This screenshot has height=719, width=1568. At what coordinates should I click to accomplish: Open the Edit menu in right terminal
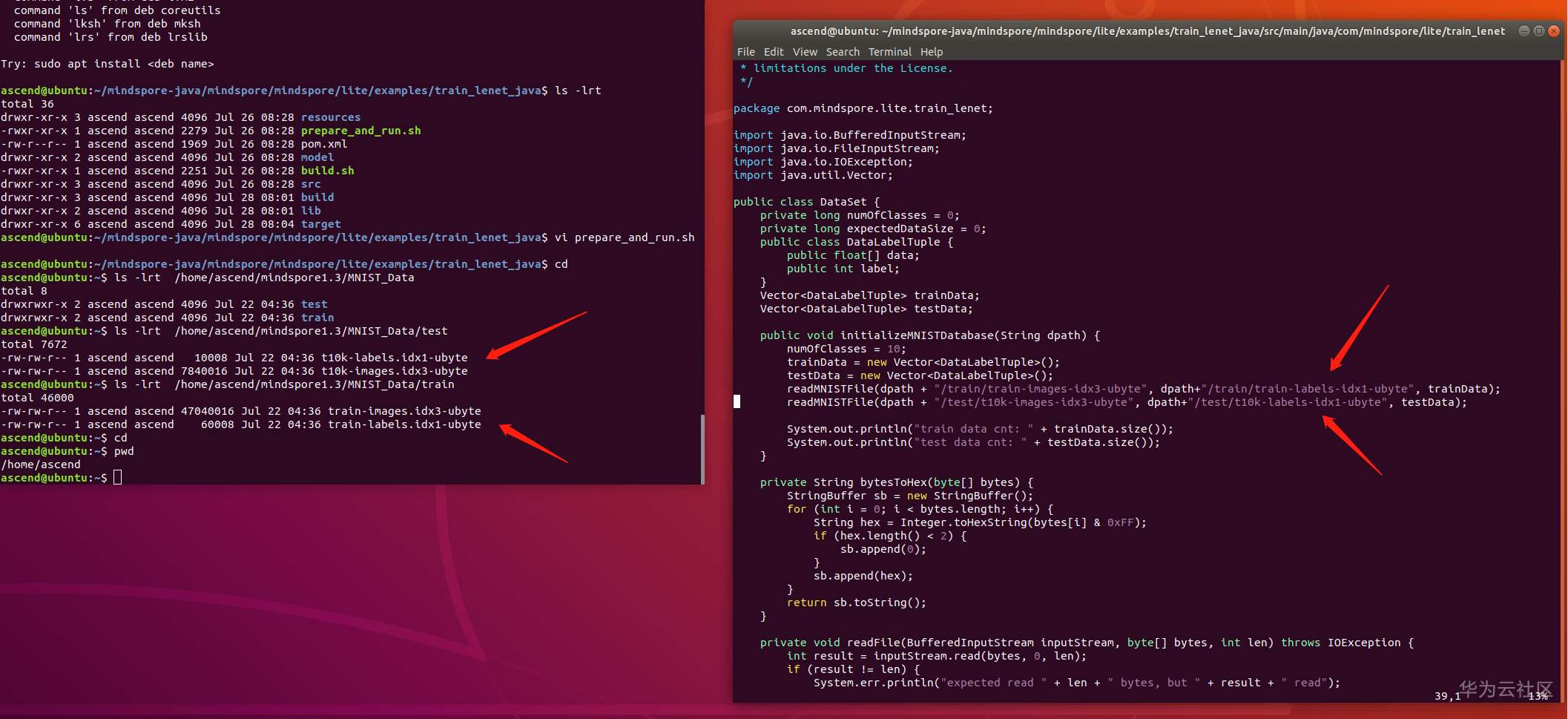[774, 52]
